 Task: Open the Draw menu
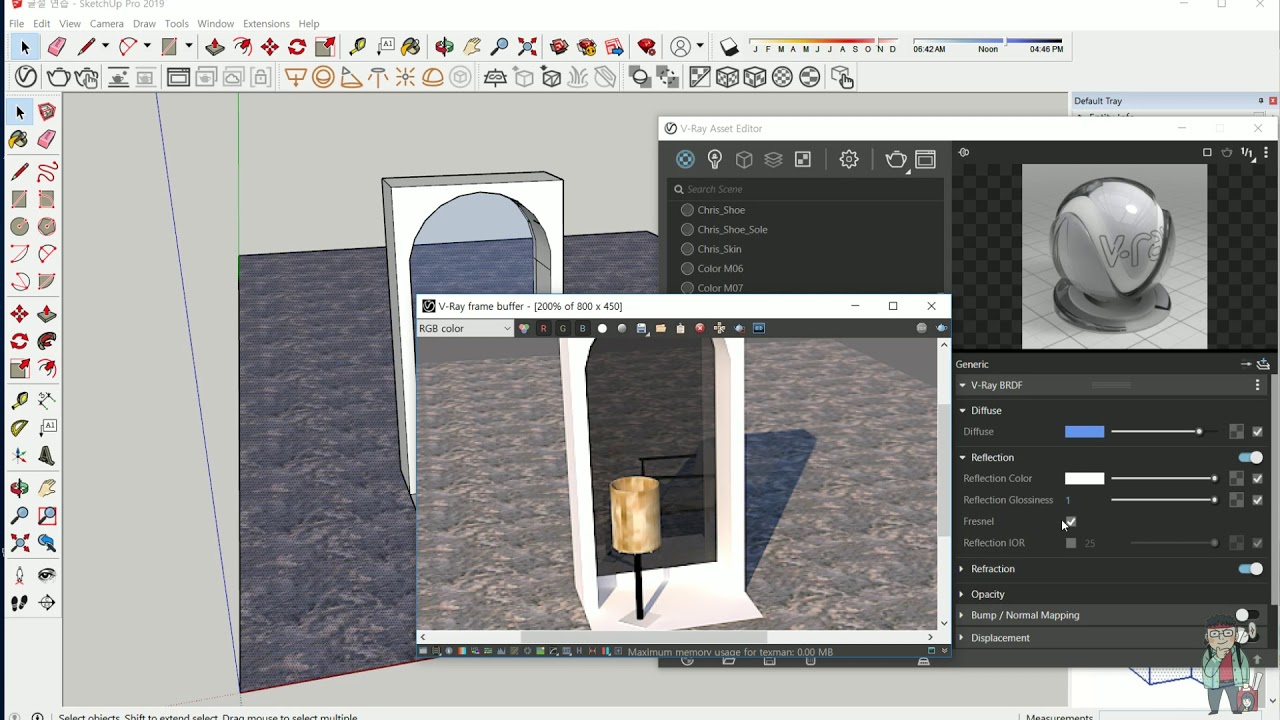pos(144,24)
